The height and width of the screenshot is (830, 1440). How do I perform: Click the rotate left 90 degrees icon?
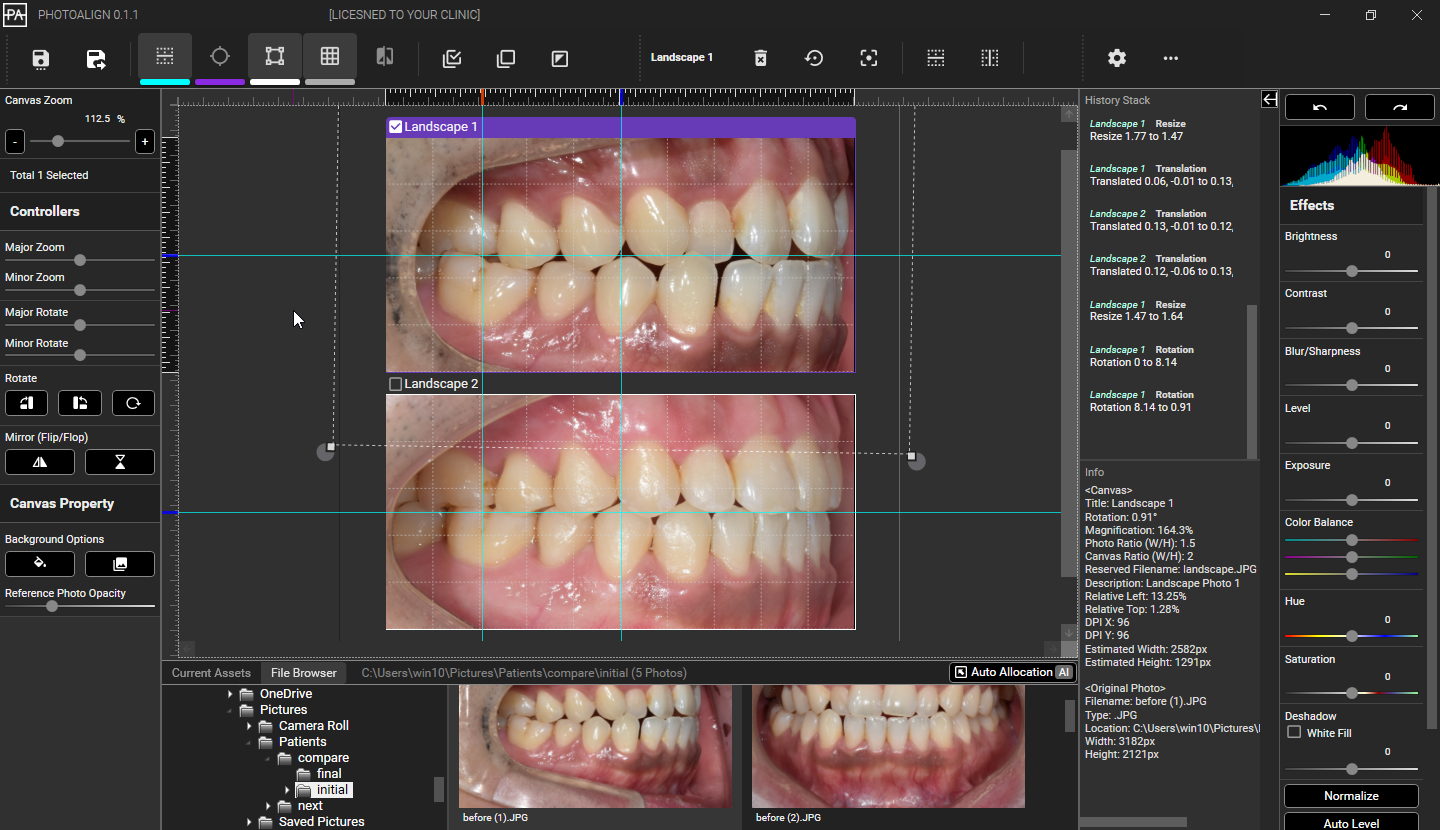coord(26,403)
